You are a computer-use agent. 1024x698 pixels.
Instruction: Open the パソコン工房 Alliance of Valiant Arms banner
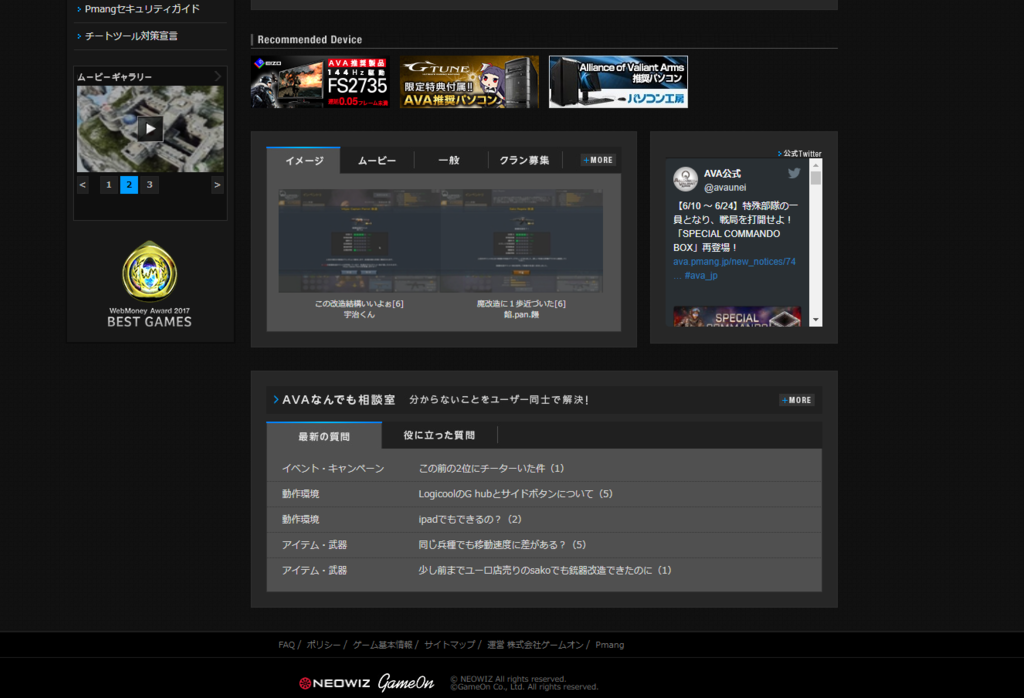pos(618,82)
